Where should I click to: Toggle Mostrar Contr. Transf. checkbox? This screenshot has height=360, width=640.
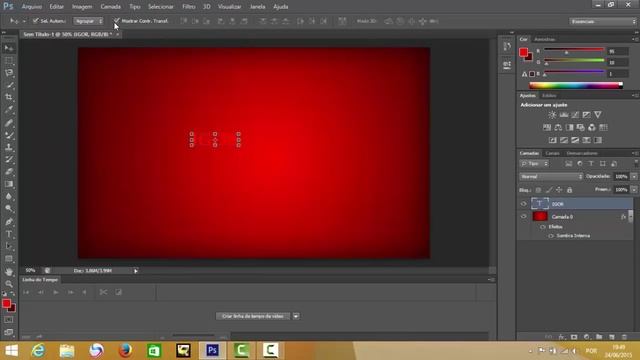pos(117,20)
